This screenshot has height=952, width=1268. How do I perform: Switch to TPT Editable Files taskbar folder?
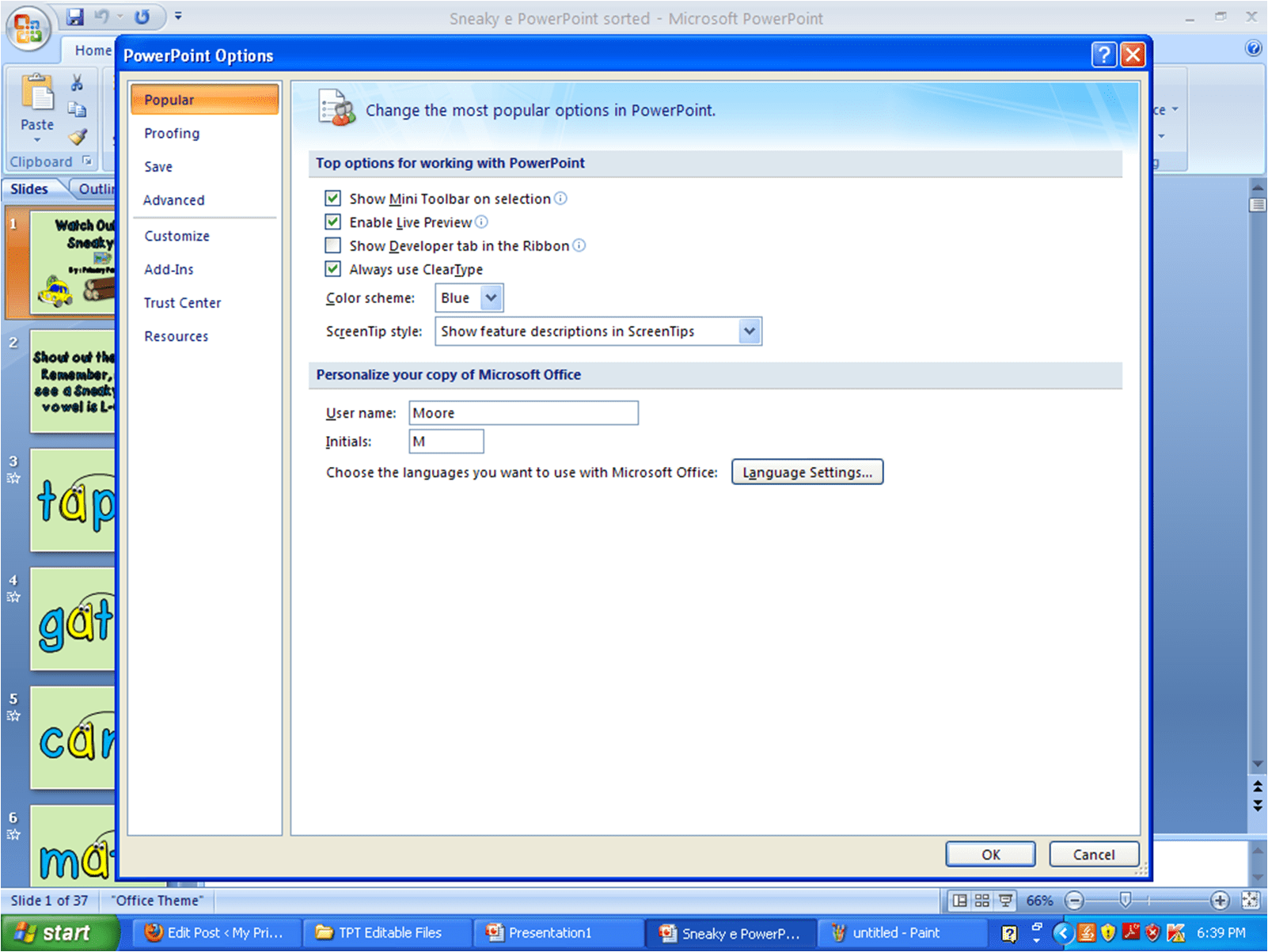(385, 933)
